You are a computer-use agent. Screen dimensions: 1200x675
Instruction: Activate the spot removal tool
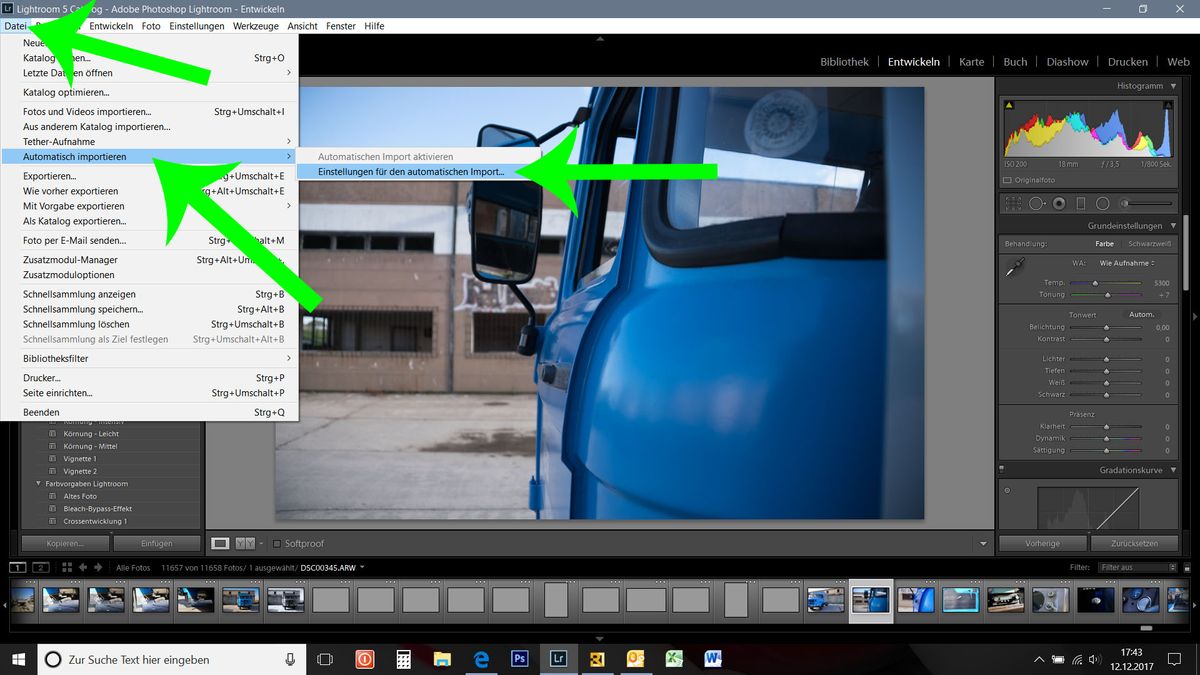pyautogui.click(x=1036, y=203)
